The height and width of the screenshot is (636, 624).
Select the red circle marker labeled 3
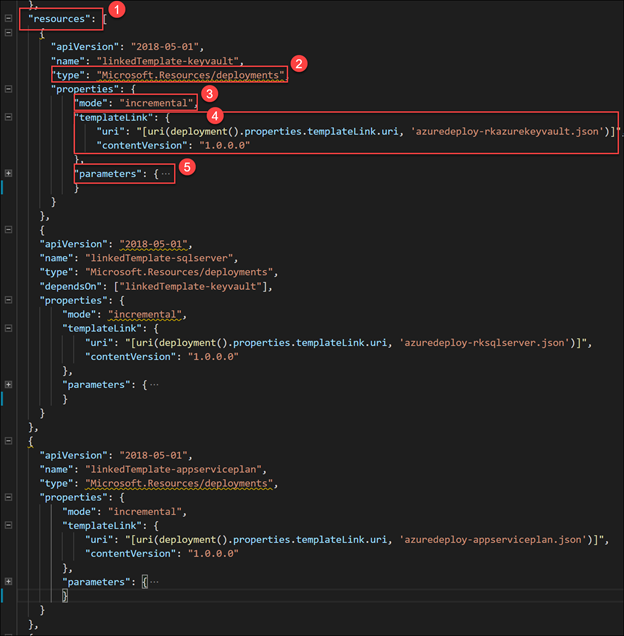pyautogui.click(x=209, y=92)
